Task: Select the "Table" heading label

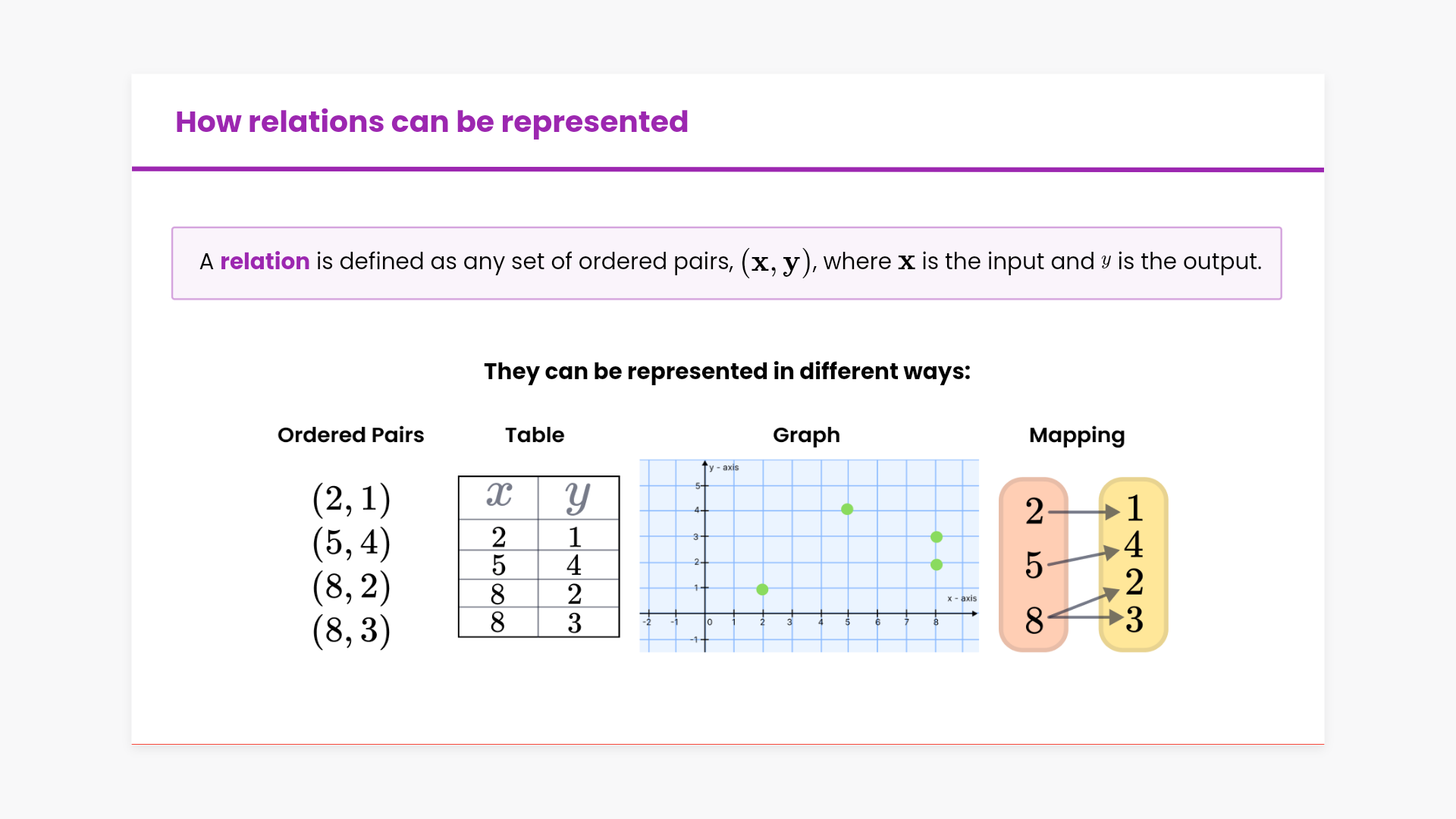Action: 535,435
